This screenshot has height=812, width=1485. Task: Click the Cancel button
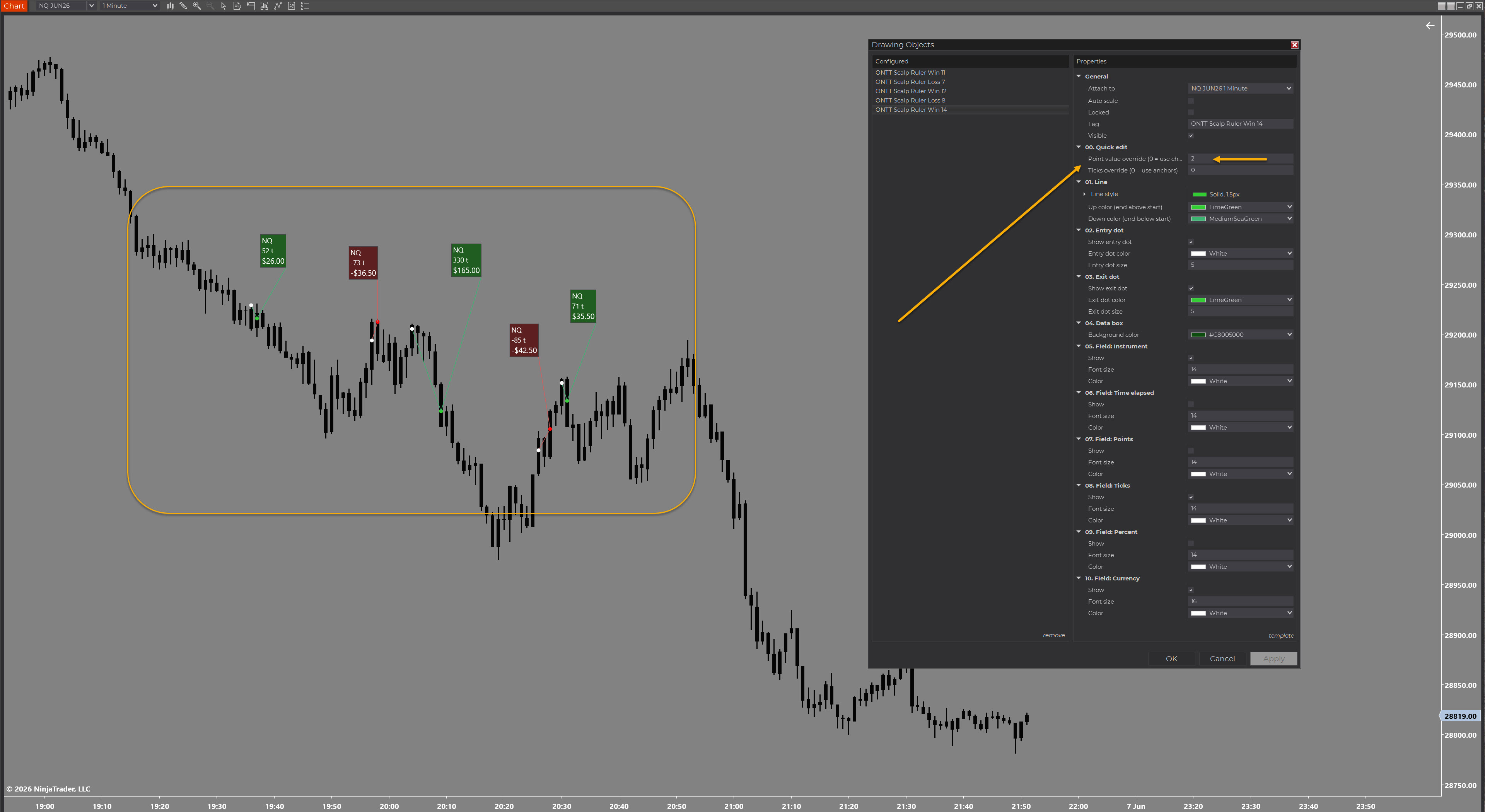coord(1222,659)
